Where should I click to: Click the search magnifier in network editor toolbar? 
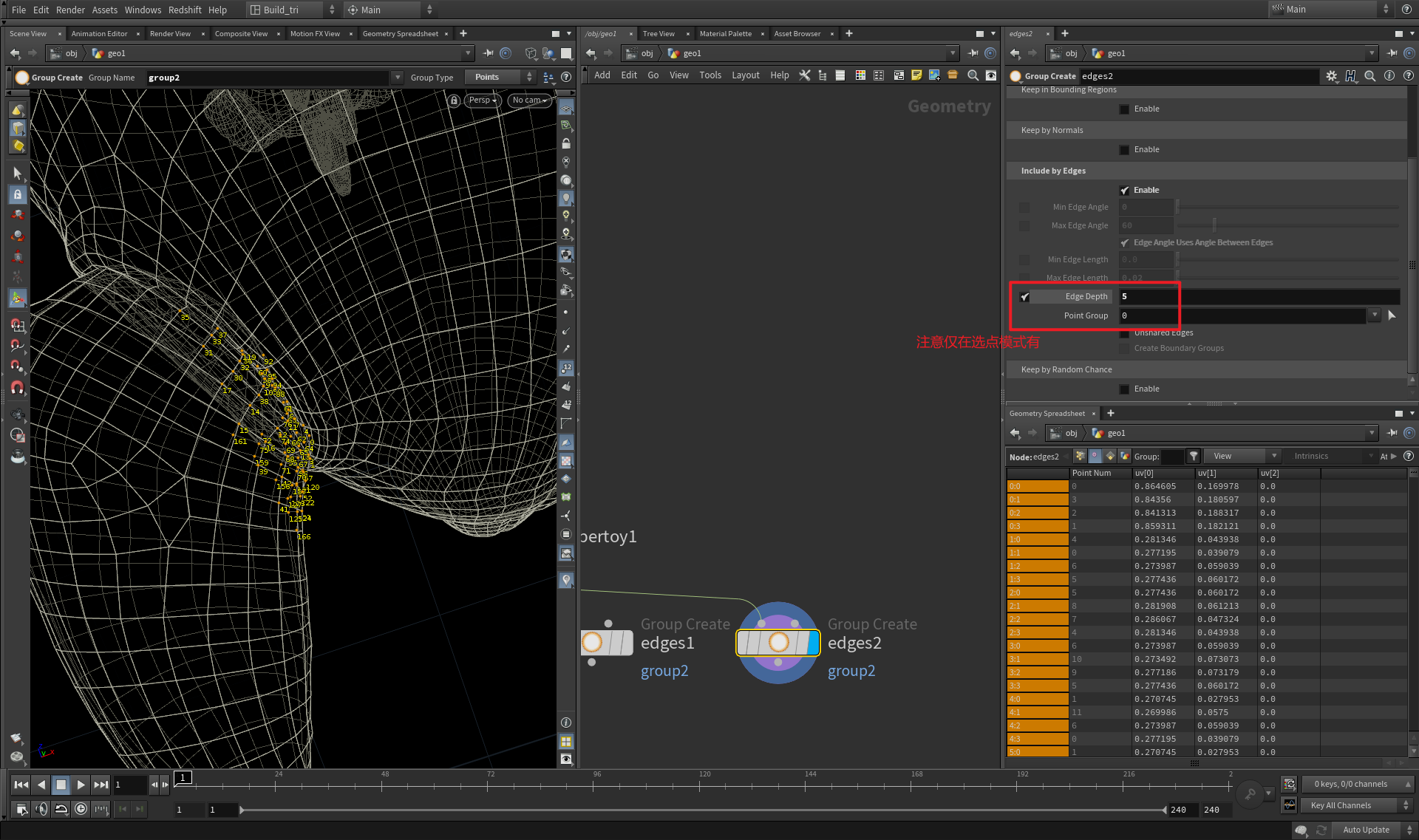[x=973, y=75]
